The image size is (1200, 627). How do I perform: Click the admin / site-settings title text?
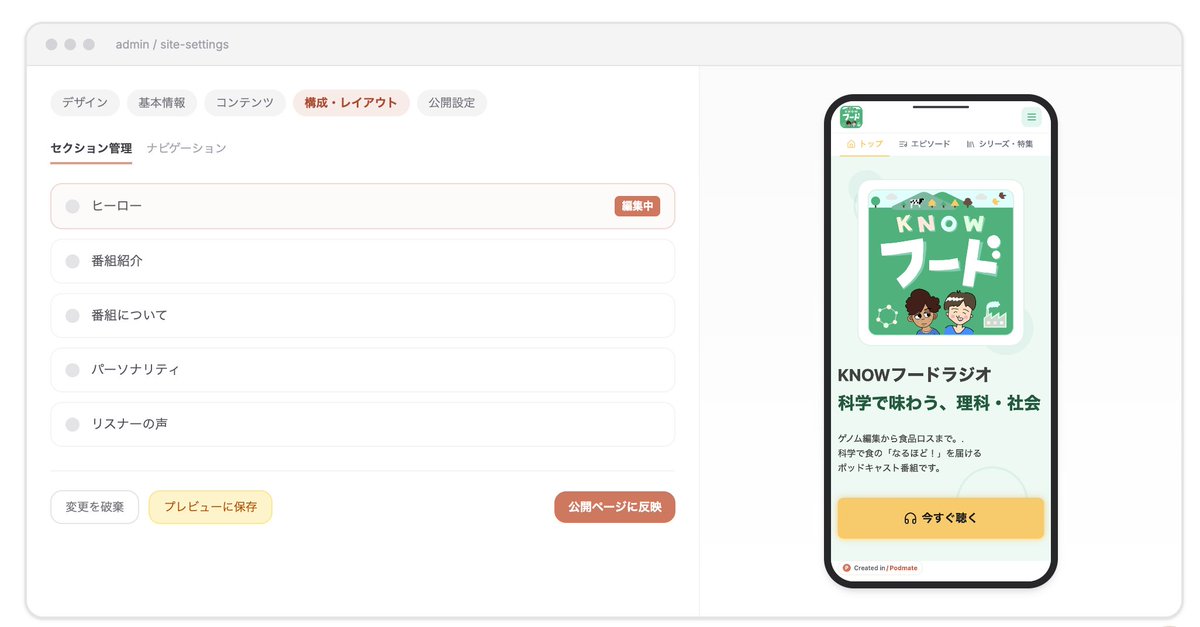click(172, 44)
